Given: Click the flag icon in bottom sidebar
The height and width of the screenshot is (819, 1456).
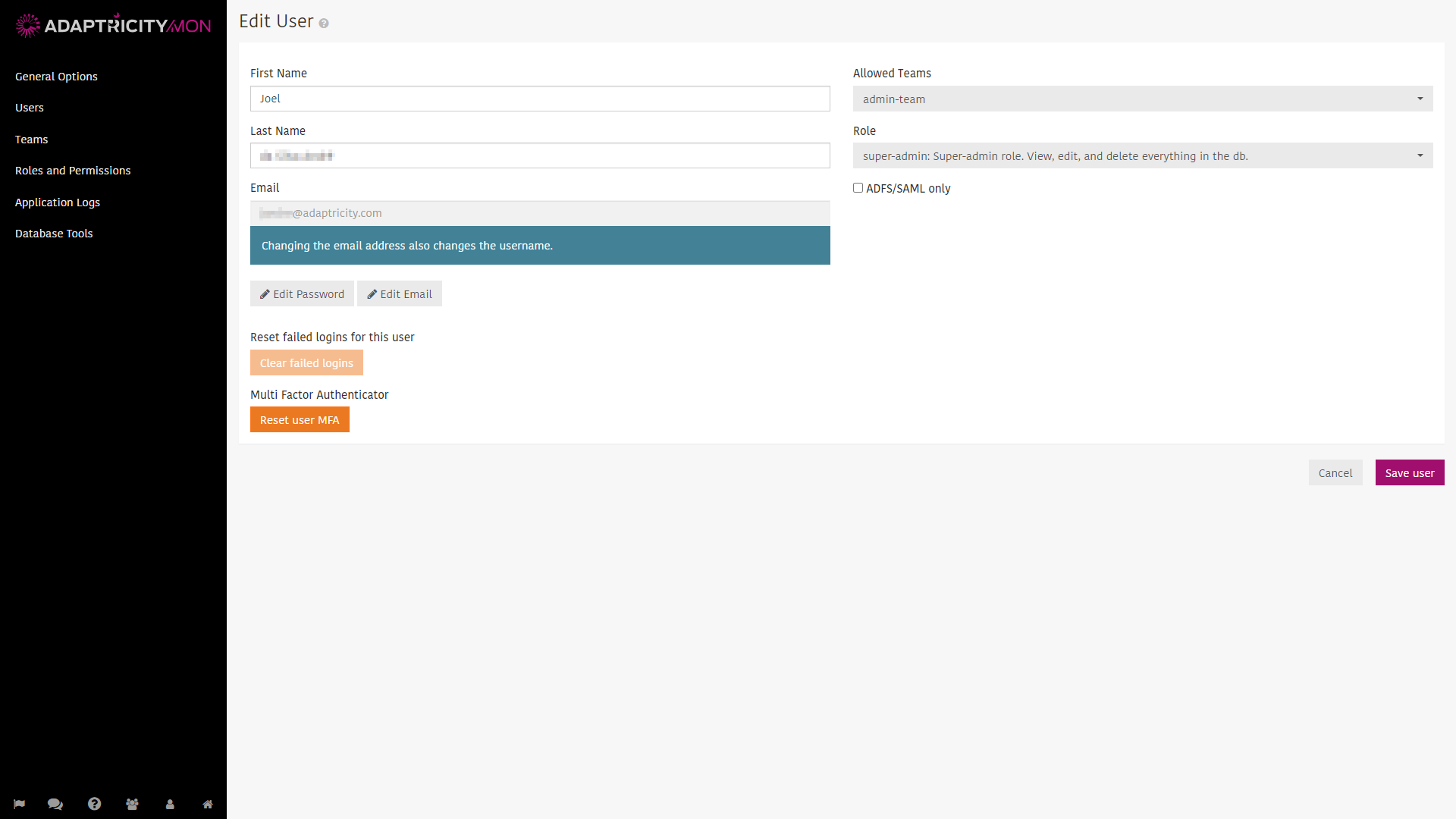Looking at the screenshot, I should (x=19, y=804).
